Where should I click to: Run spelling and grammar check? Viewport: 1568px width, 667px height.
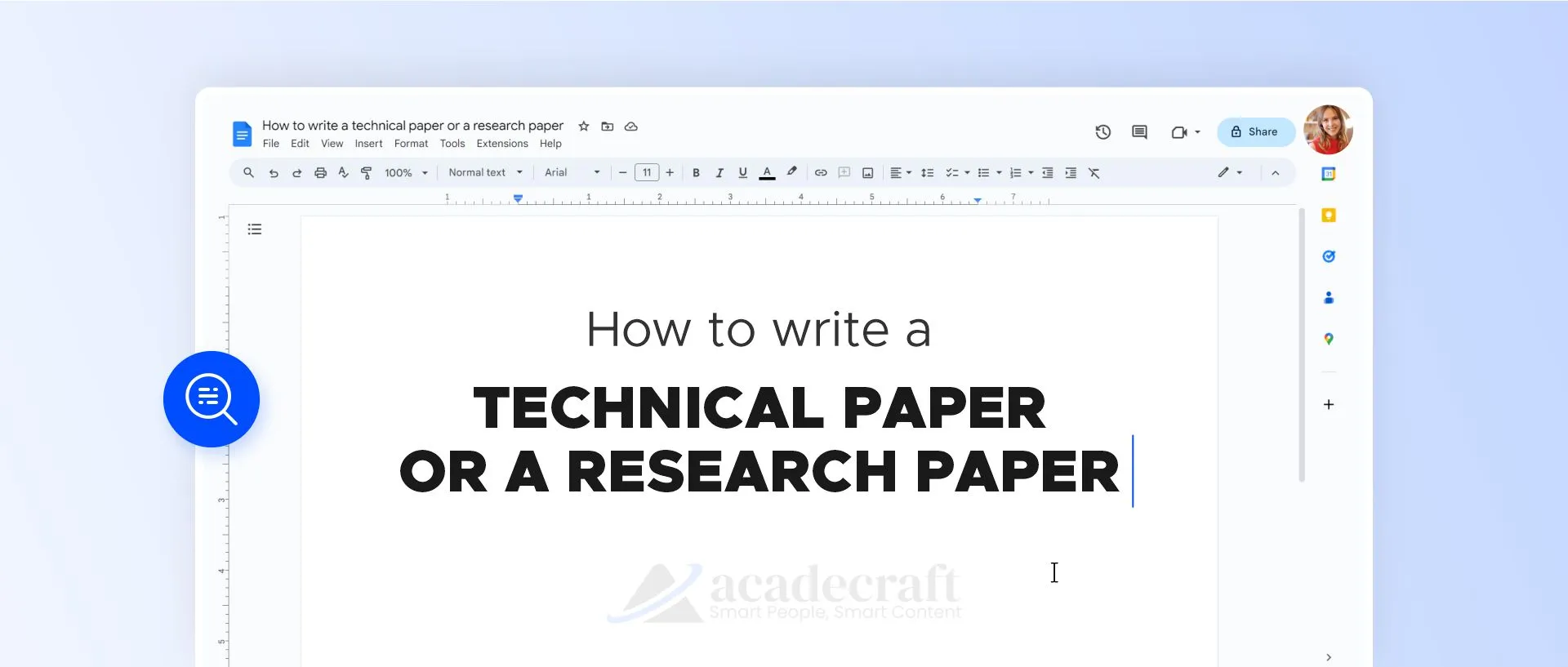tap(344, 173)
